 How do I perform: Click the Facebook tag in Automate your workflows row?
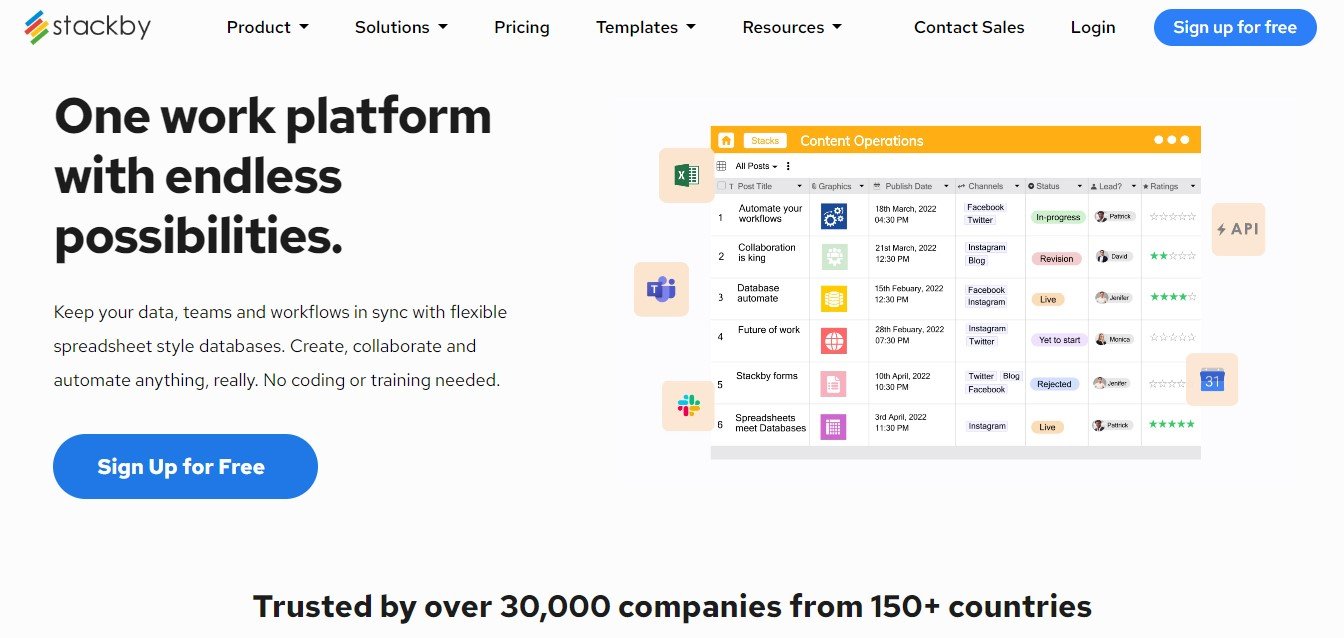986,207
